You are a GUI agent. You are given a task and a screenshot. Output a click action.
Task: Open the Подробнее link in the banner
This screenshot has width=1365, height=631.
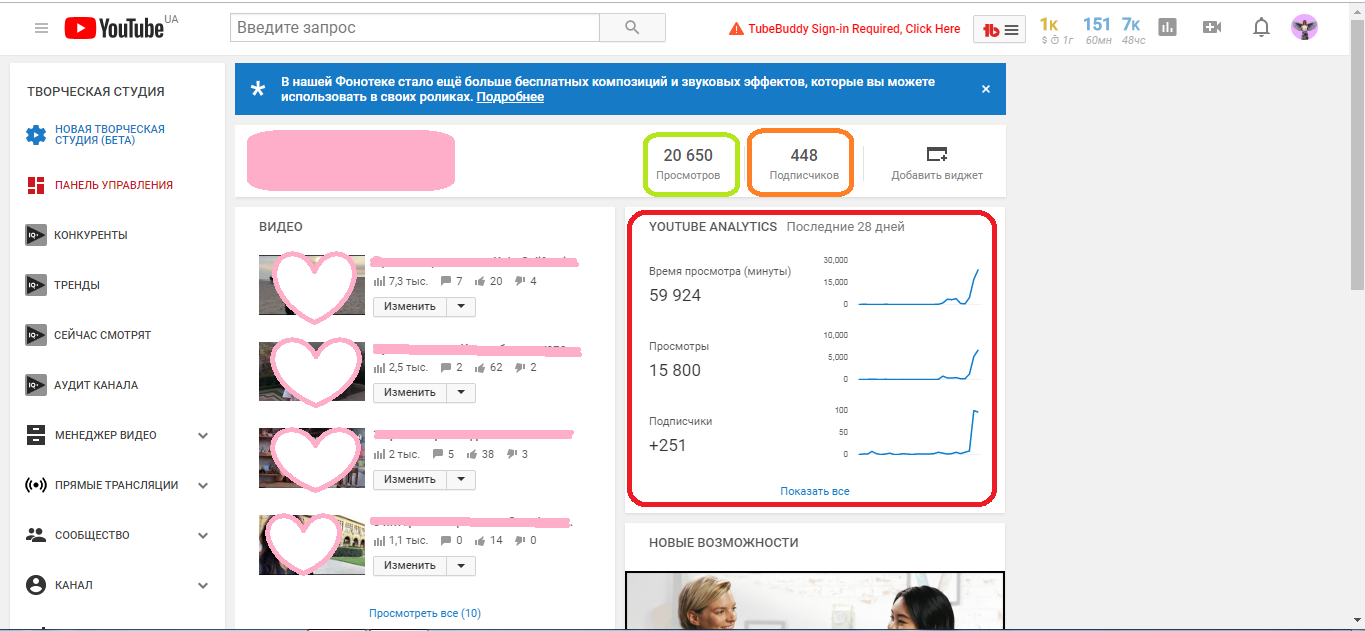(510, 97)
